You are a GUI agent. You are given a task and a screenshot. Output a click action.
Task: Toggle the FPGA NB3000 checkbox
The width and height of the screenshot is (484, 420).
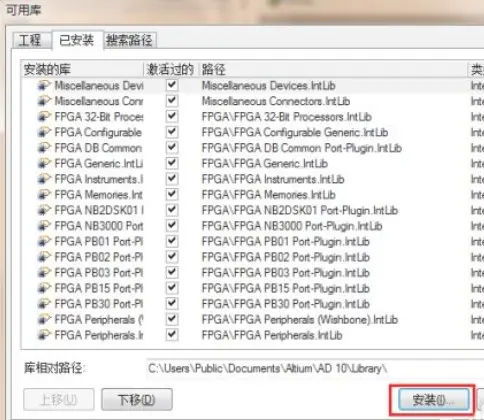point(172,226)
